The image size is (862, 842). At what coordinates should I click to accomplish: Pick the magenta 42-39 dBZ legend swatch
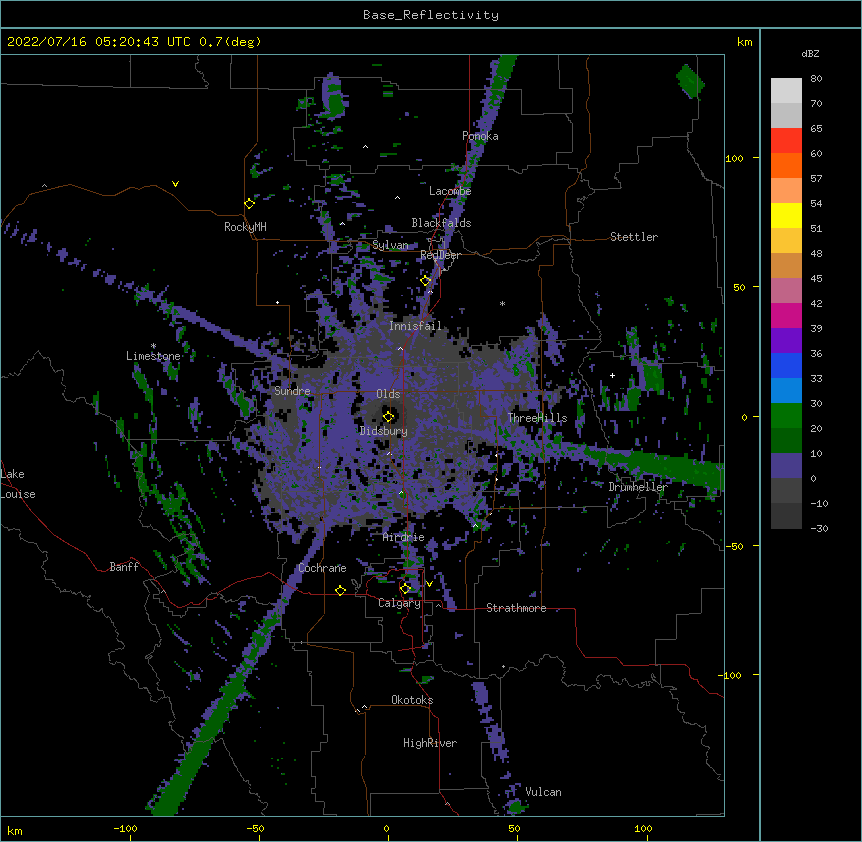point(786,315)
